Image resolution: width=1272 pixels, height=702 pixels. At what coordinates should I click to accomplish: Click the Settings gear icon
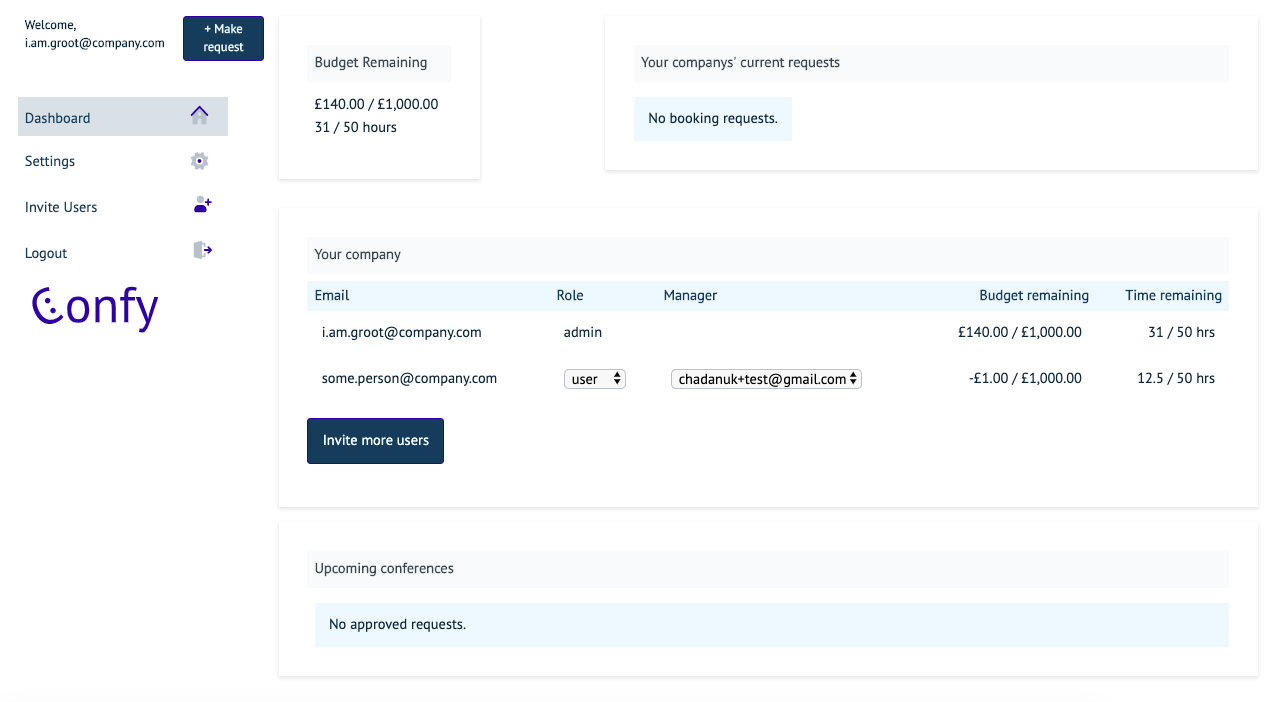199,161
